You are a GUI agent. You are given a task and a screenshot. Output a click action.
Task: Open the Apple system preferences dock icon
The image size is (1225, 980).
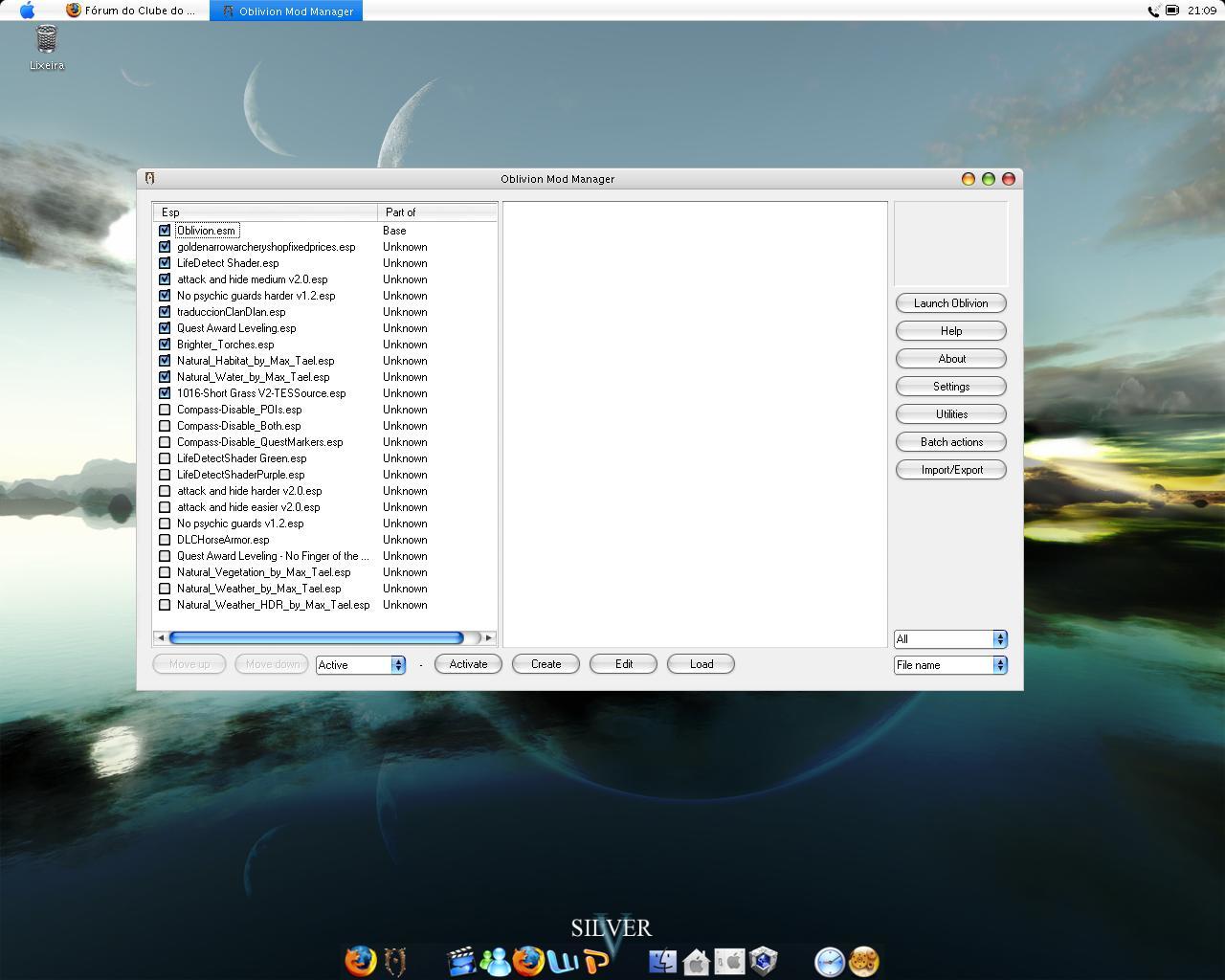click(x=729, y=961)
